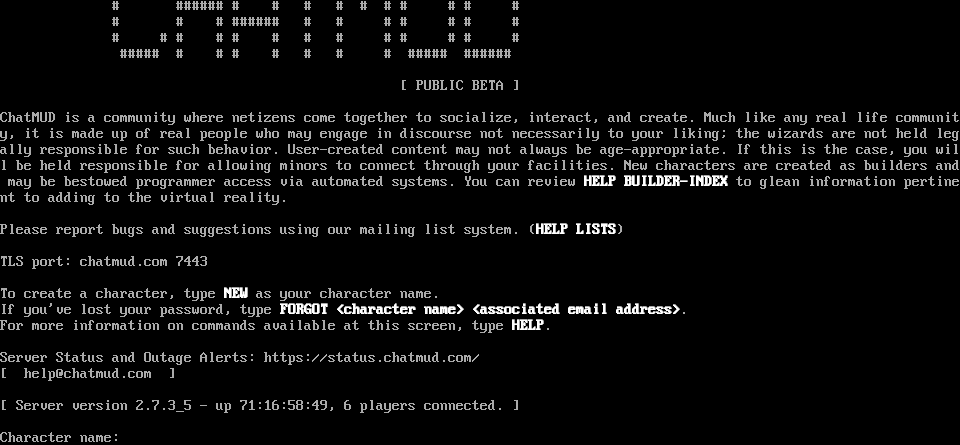This screenshot has width=960, height=445.
Task: Click the 'Please report bugs and suggestions' line
Action: pos(312,229)
